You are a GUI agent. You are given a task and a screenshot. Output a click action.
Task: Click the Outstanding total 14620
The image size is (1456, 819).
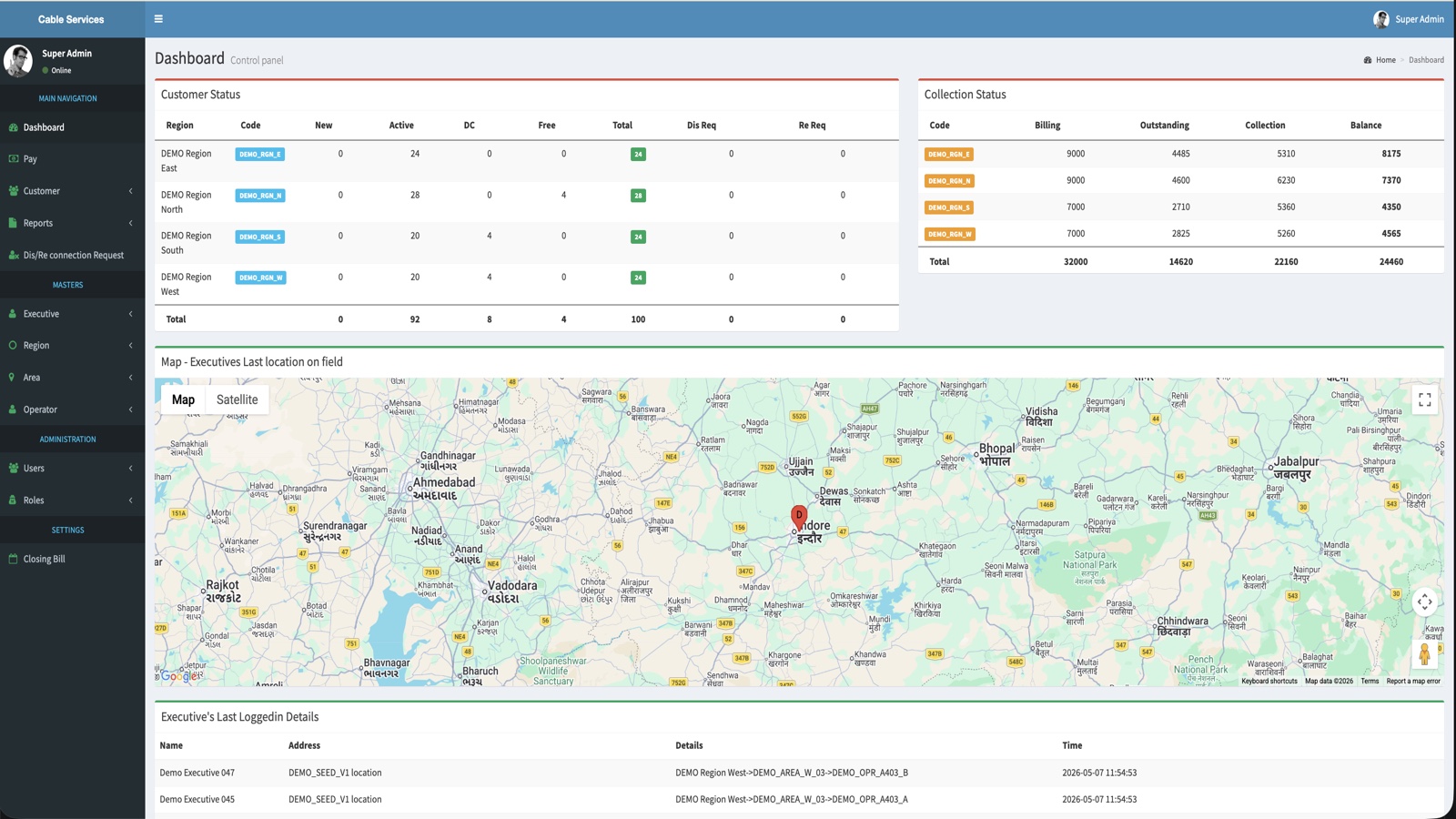point(1180,261)
